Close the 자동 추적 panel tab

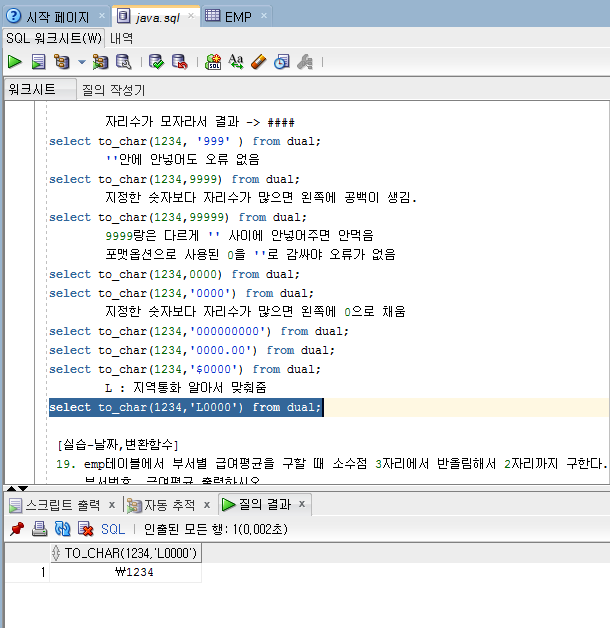207,505
